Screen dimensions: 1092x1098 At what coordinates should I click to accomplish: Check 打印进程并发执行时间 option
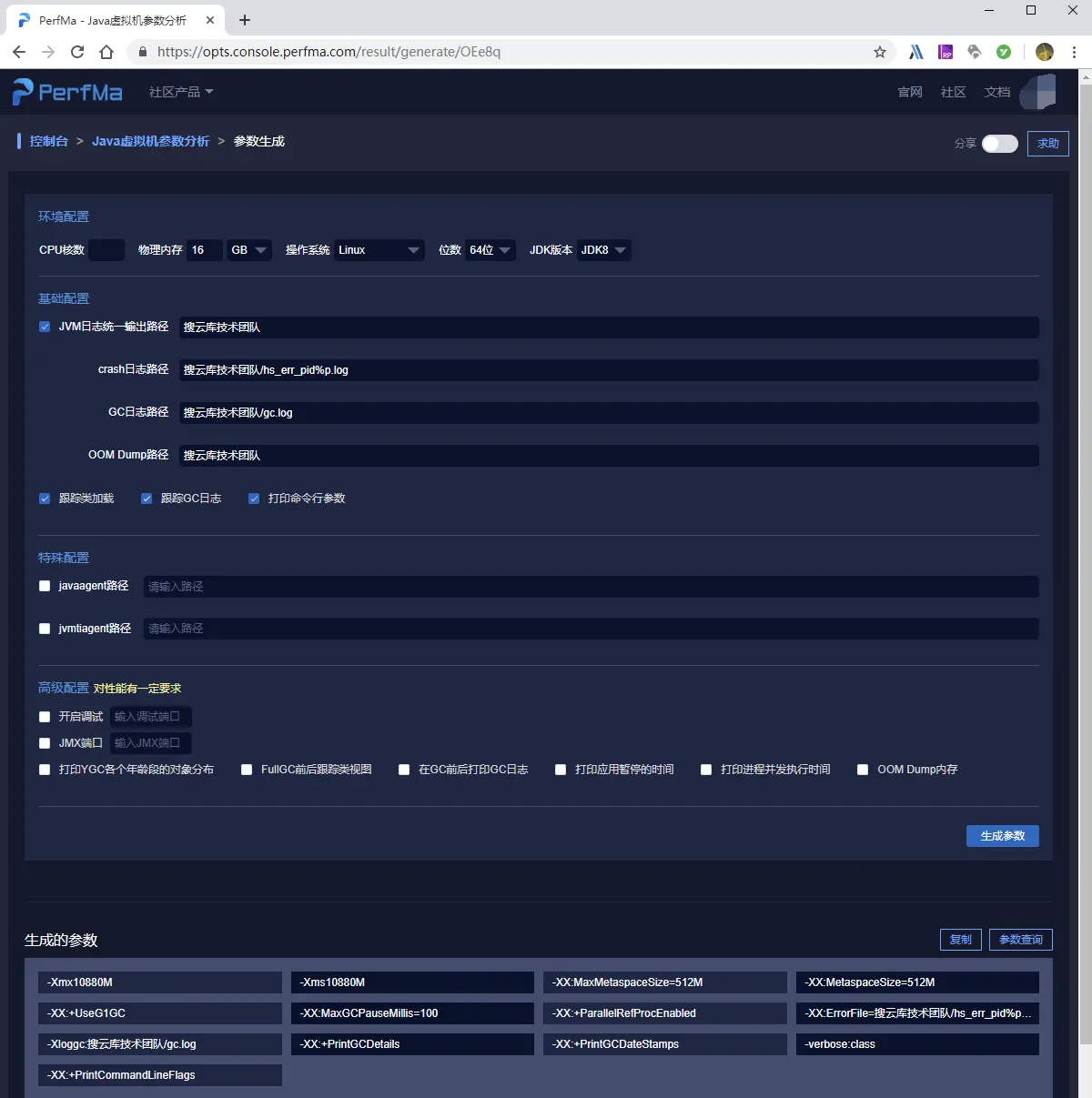[706, 770]
